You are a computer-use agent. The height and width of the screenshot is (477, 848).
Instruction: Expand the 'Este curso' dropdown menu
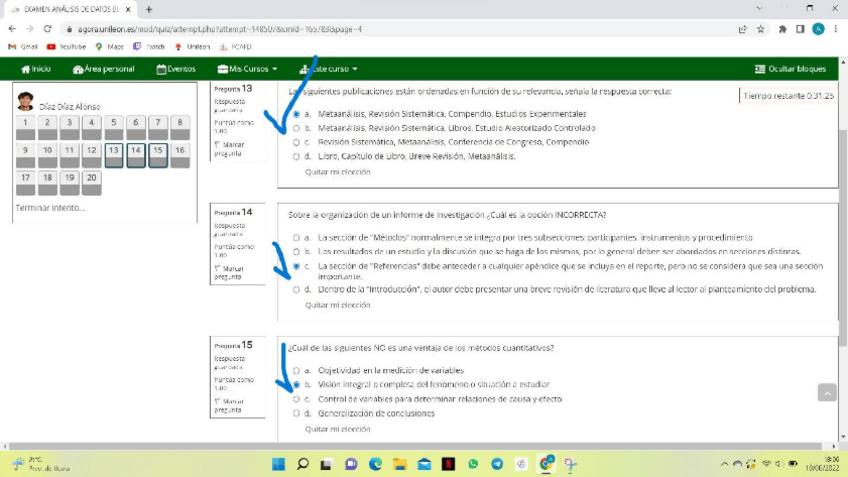coord(329,69)
